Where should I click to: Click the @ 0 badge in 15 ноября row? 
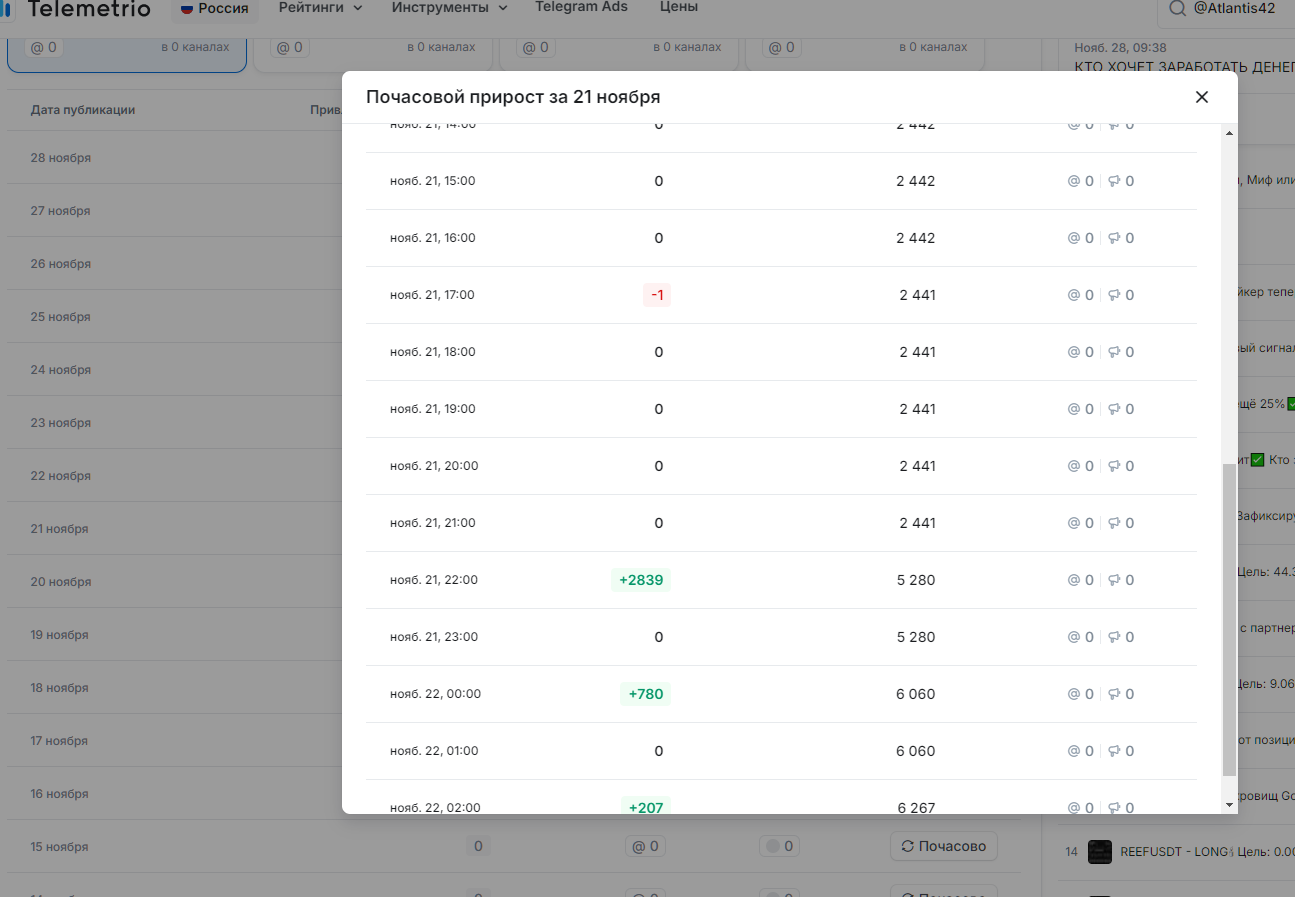[643, 846]
